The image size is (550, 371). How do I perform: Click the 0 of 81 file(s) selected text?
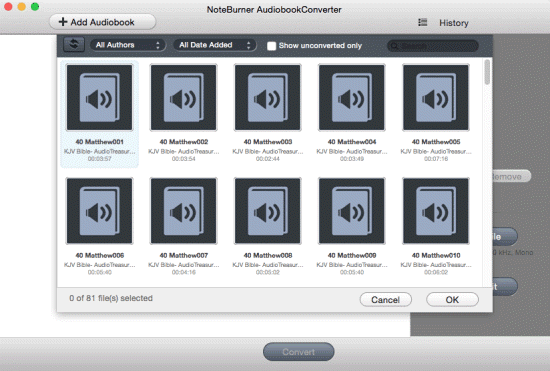click(x=111, y=298)
